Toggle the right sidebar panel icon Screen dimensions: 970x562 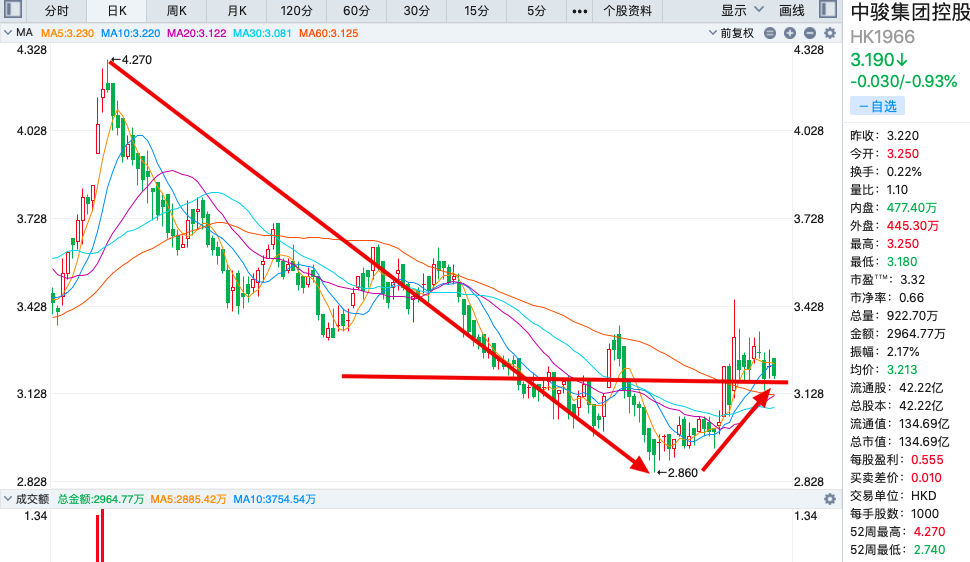828,9
